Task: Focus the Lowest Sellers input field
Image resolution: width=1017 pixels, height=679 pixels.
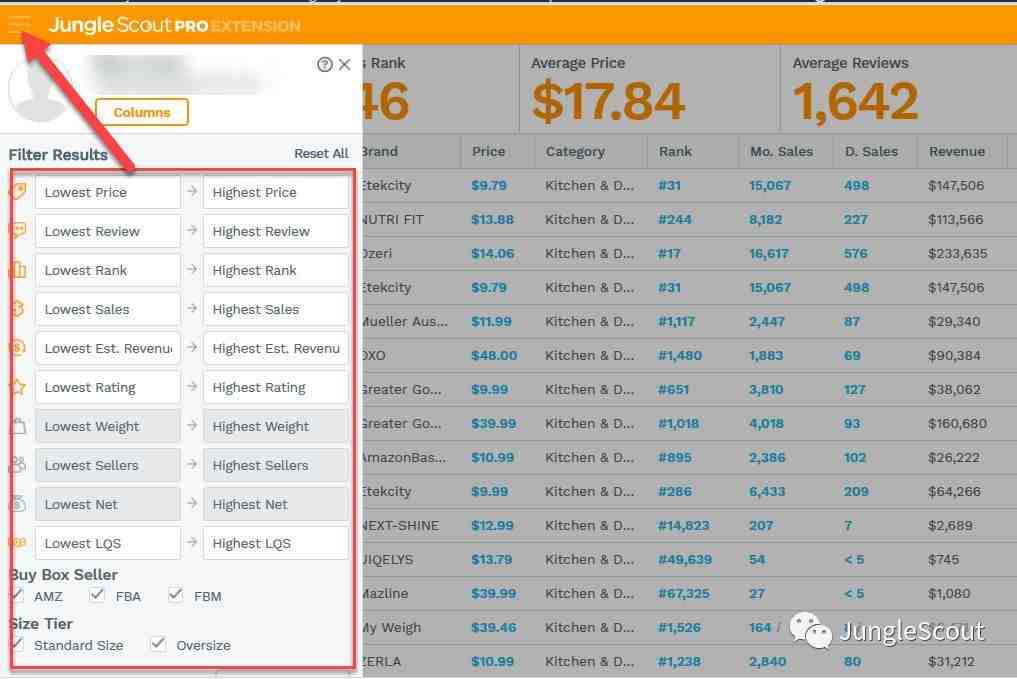Action: (108, 465)
